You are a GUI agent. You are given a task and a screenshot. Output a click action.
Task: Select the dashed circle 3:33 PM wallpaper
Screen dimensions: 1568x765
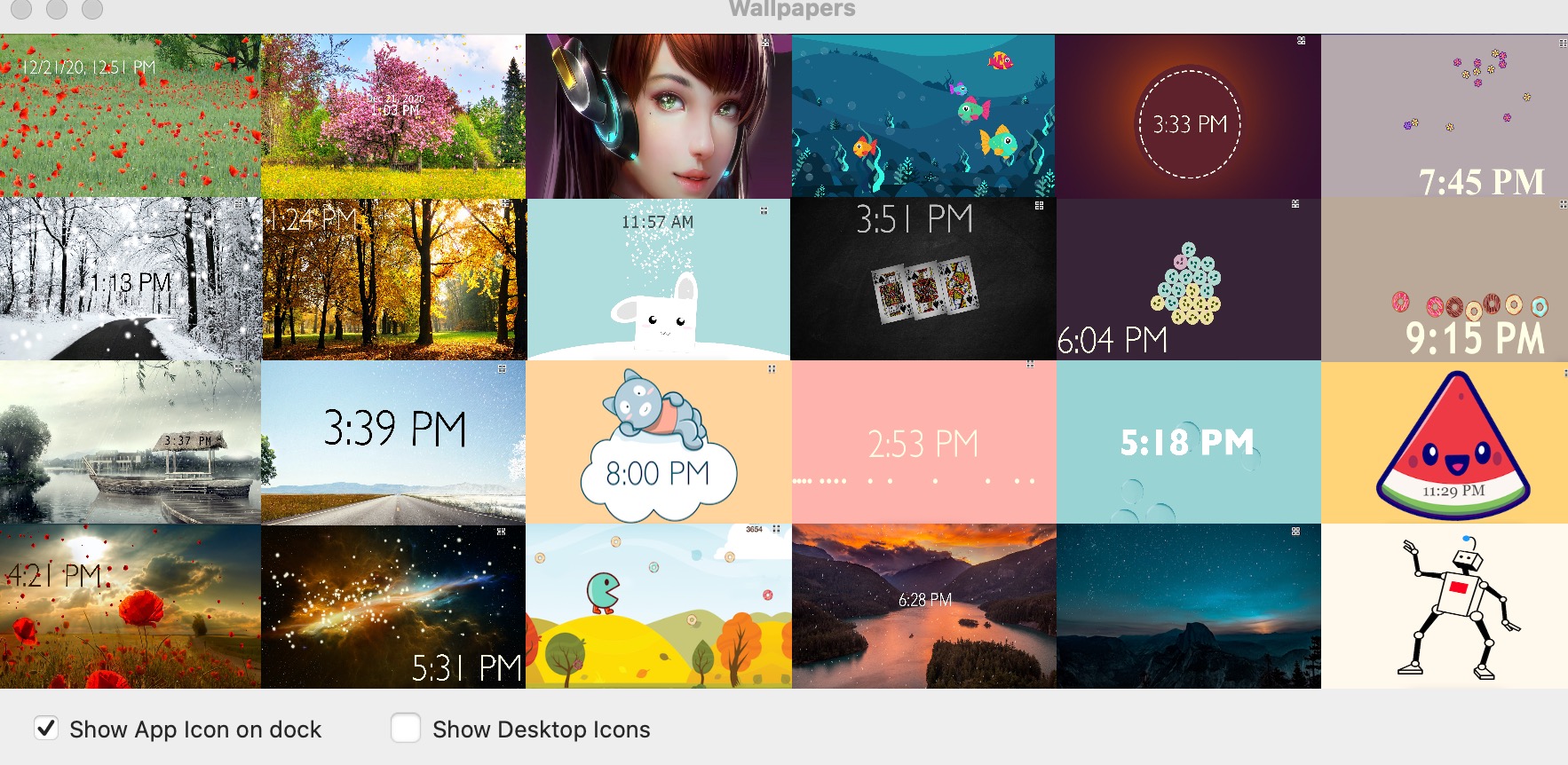tap(1188, 116)
